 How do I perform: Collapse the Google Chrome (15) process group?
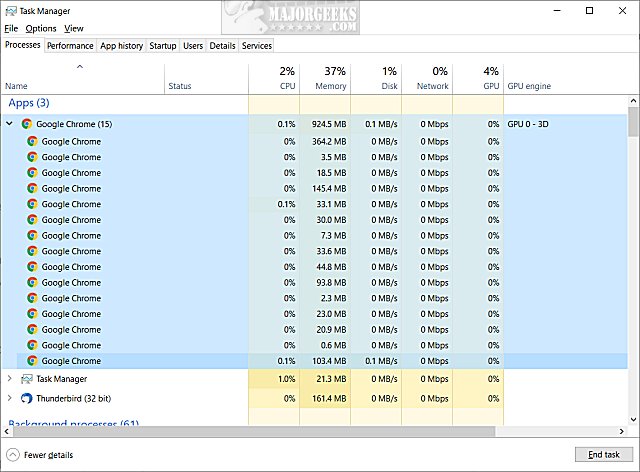click(9, 123)
